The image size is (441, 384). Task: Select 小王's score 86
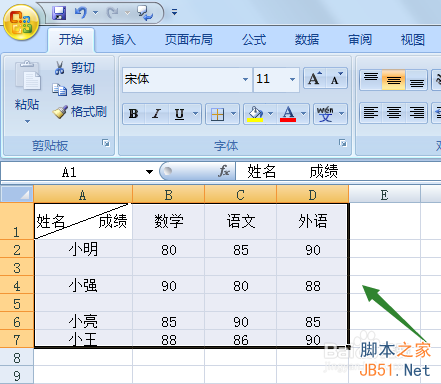241,339
